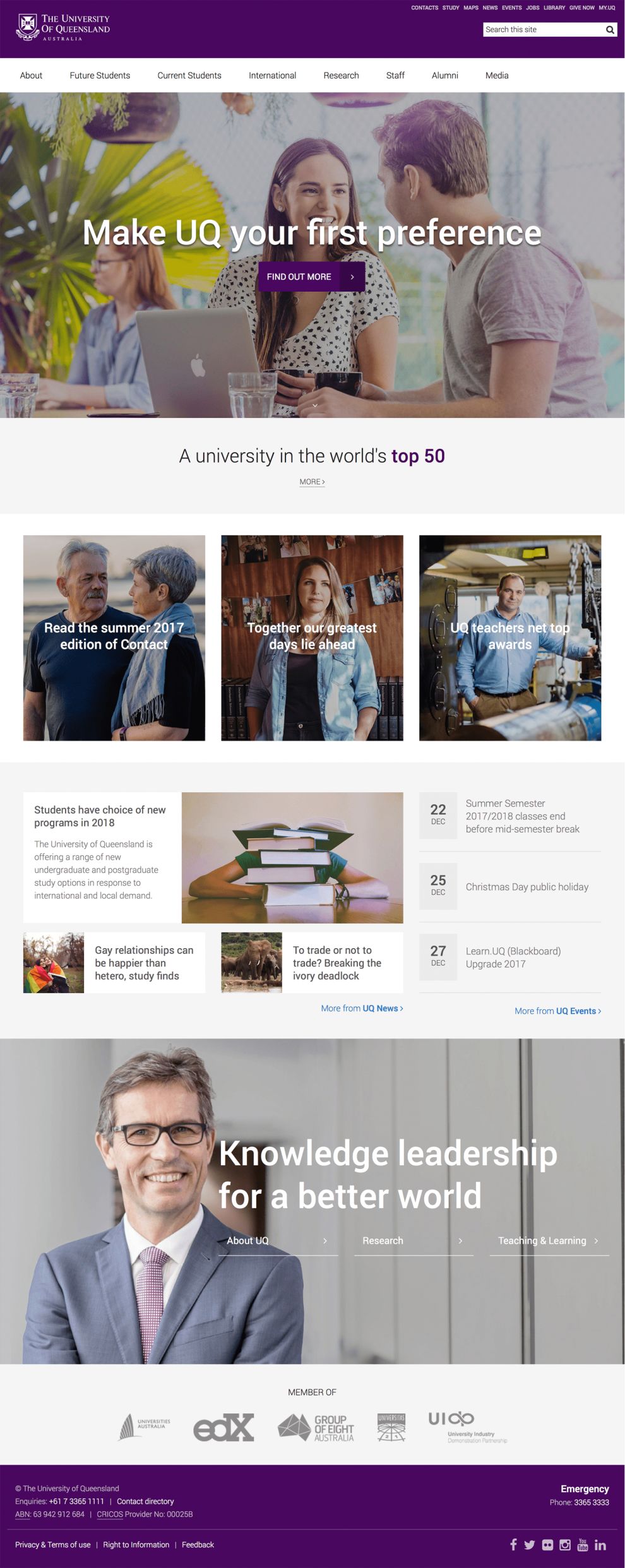Open the UQ teachers net top awards tile
The height and width of the screenshot is (1568, 625).
tap(510, 638)
